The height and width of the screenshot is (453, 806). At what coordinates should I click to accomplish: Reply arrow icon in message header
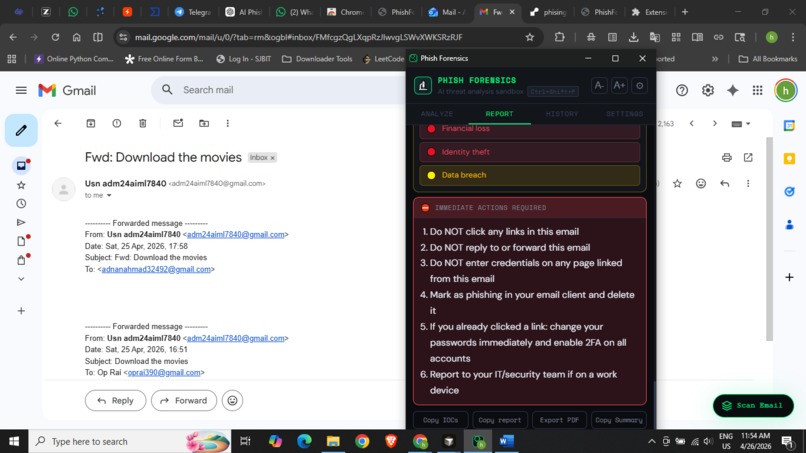[725, 184]
